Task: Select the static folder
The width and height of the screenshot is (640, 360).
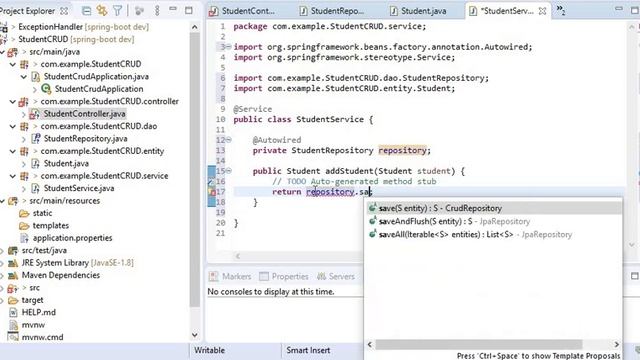Action: pos(42,213)
